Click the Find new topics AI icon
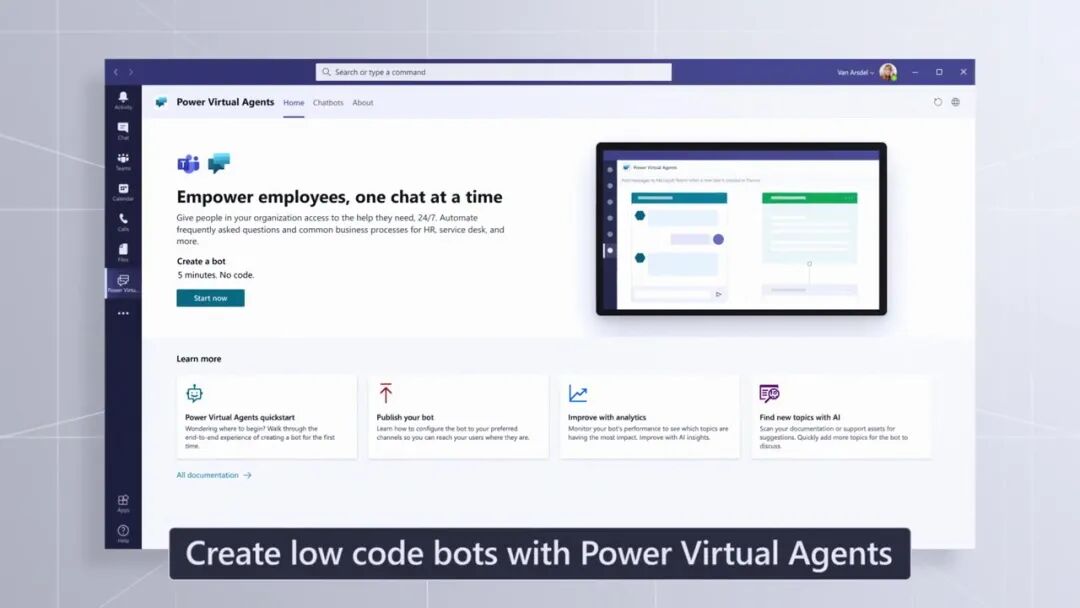 pos(769,393)
